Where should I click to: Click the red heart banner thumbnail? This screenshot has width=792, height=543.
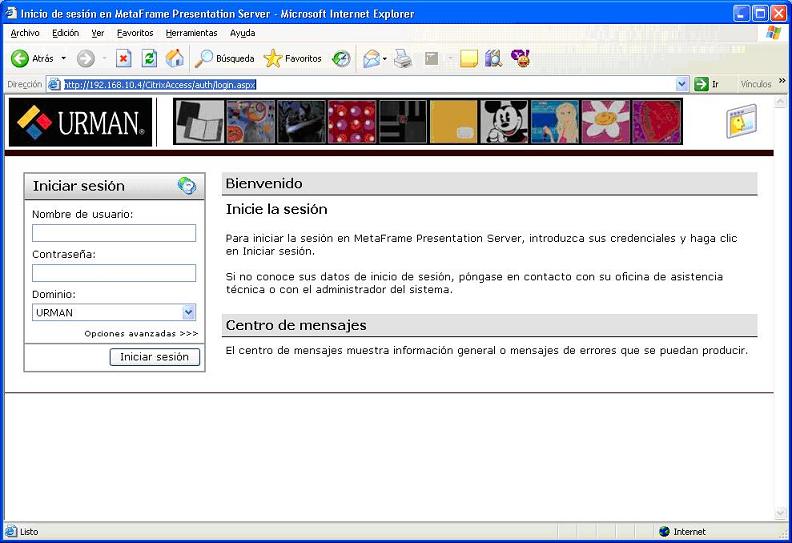(657, 122)
